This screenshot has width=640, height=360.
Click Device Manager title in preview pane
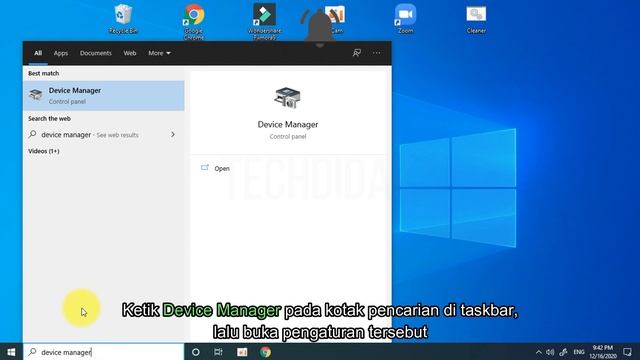[x=288, y=124]
